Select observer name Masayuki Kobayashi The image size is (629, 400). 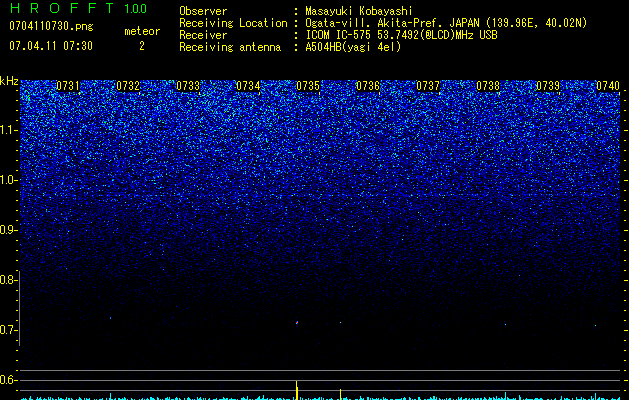coord(359,11)
